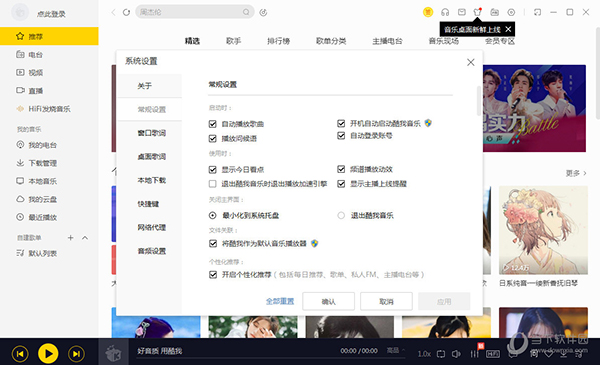Screen dimensions: 600x365
Task: Open the mail messages icon
Action: [462, 12]
